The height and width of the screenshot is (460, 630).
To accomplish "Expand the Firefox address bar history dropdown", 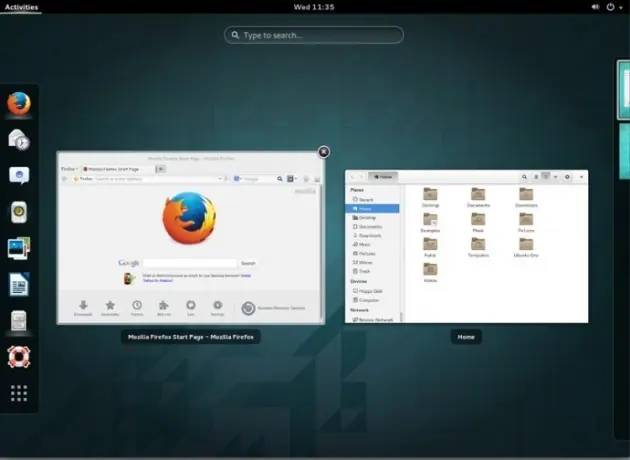I will click(220, 179).
